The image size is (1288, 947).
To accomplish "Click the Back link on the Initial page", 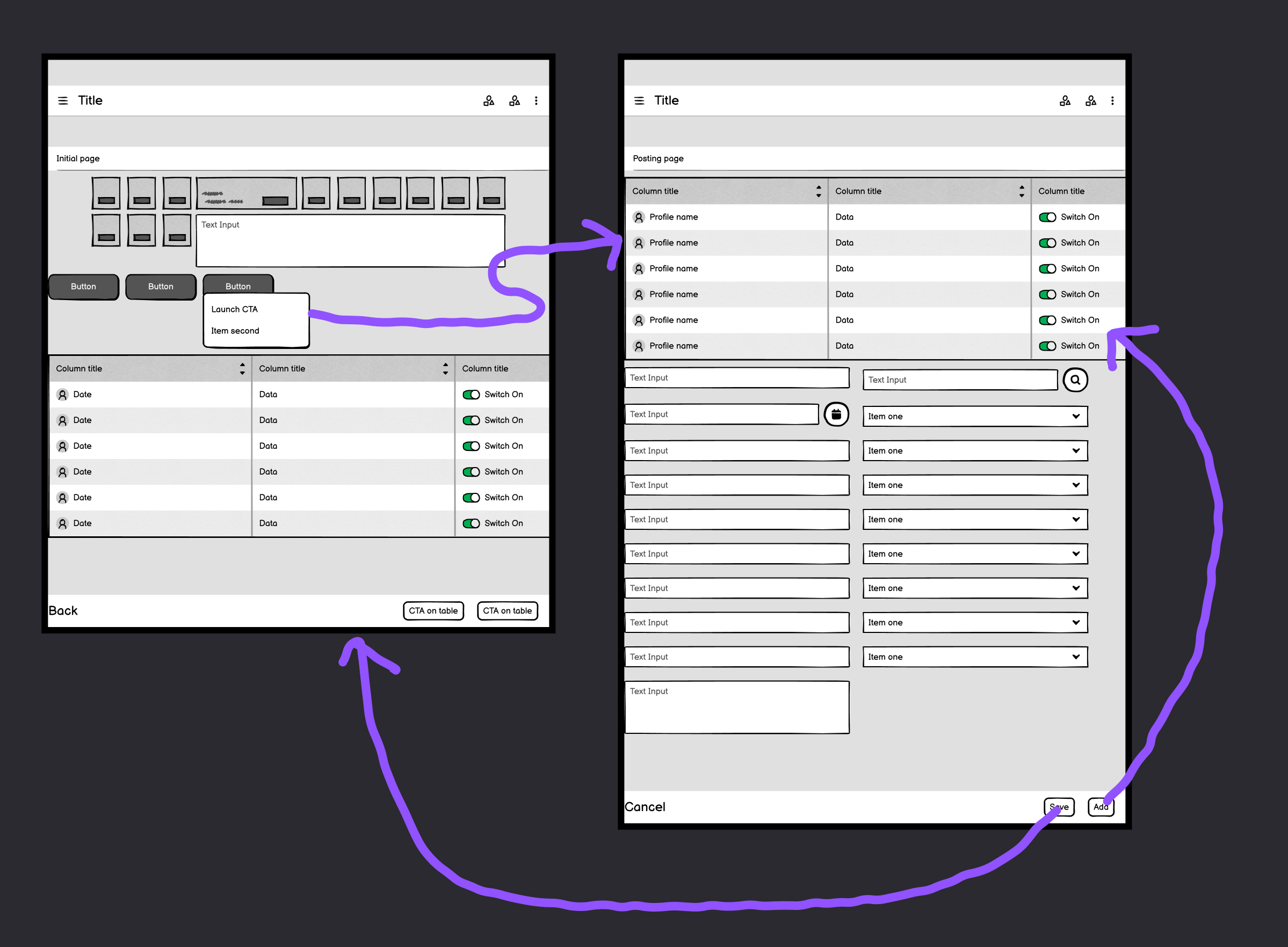I will [63, 610].
